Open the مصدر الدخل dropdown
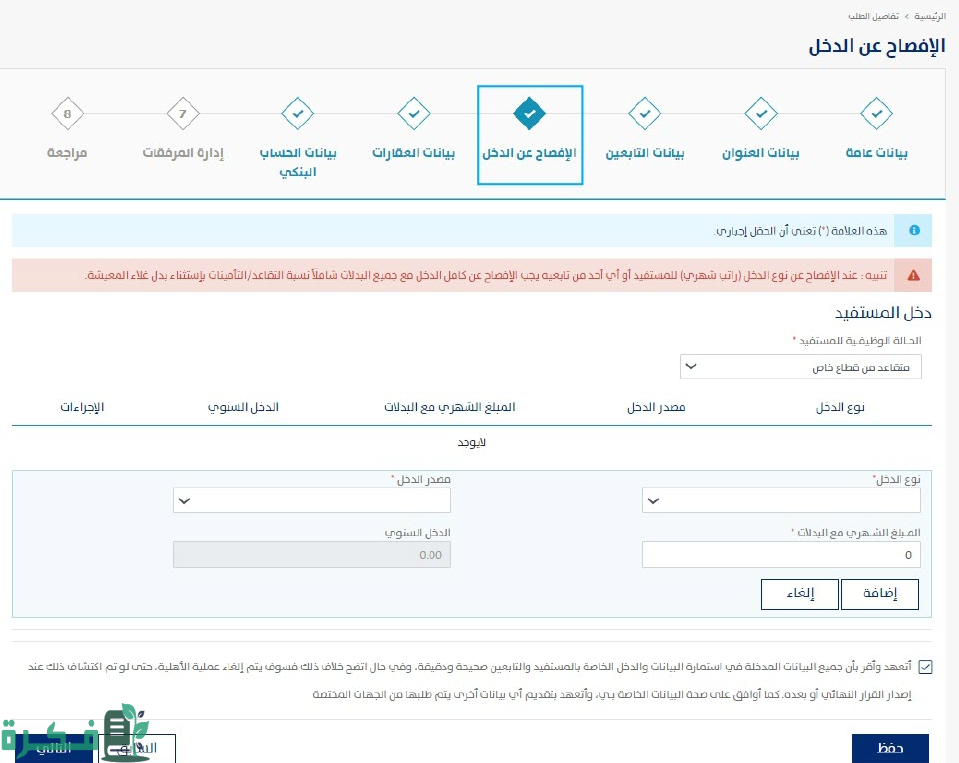 312,501
